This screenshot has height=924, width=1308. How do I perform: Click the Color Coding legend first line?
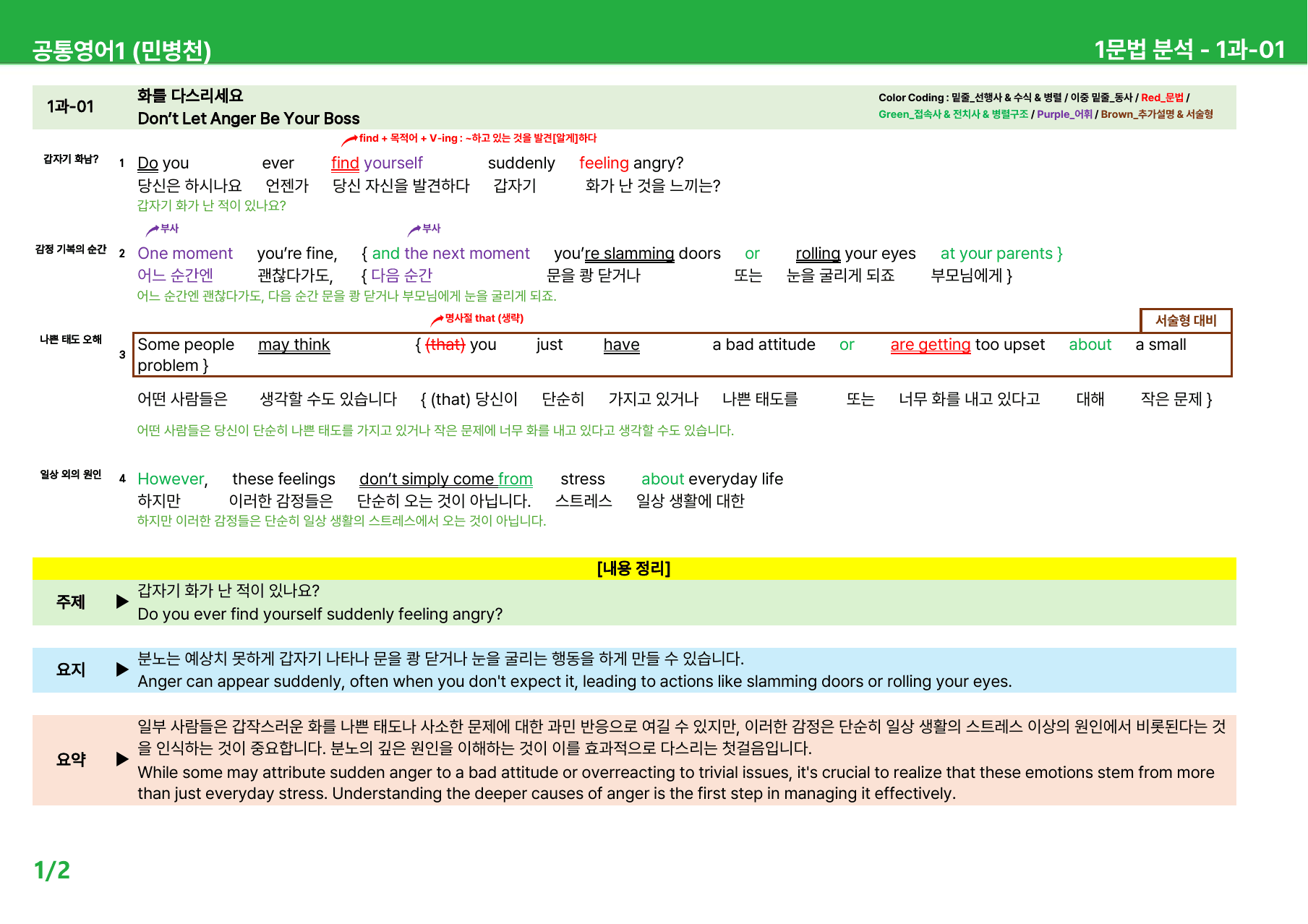click(1034, 97)
